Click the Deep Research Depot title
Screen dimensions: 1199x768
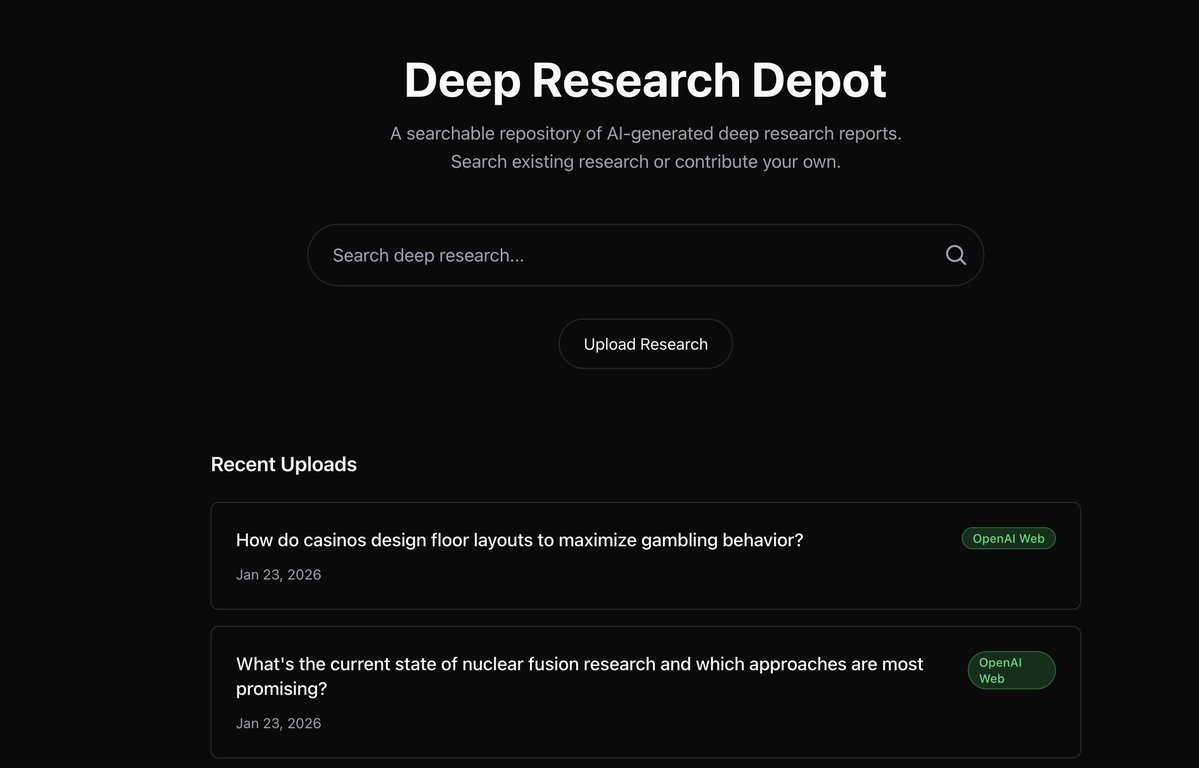(645, 80)
